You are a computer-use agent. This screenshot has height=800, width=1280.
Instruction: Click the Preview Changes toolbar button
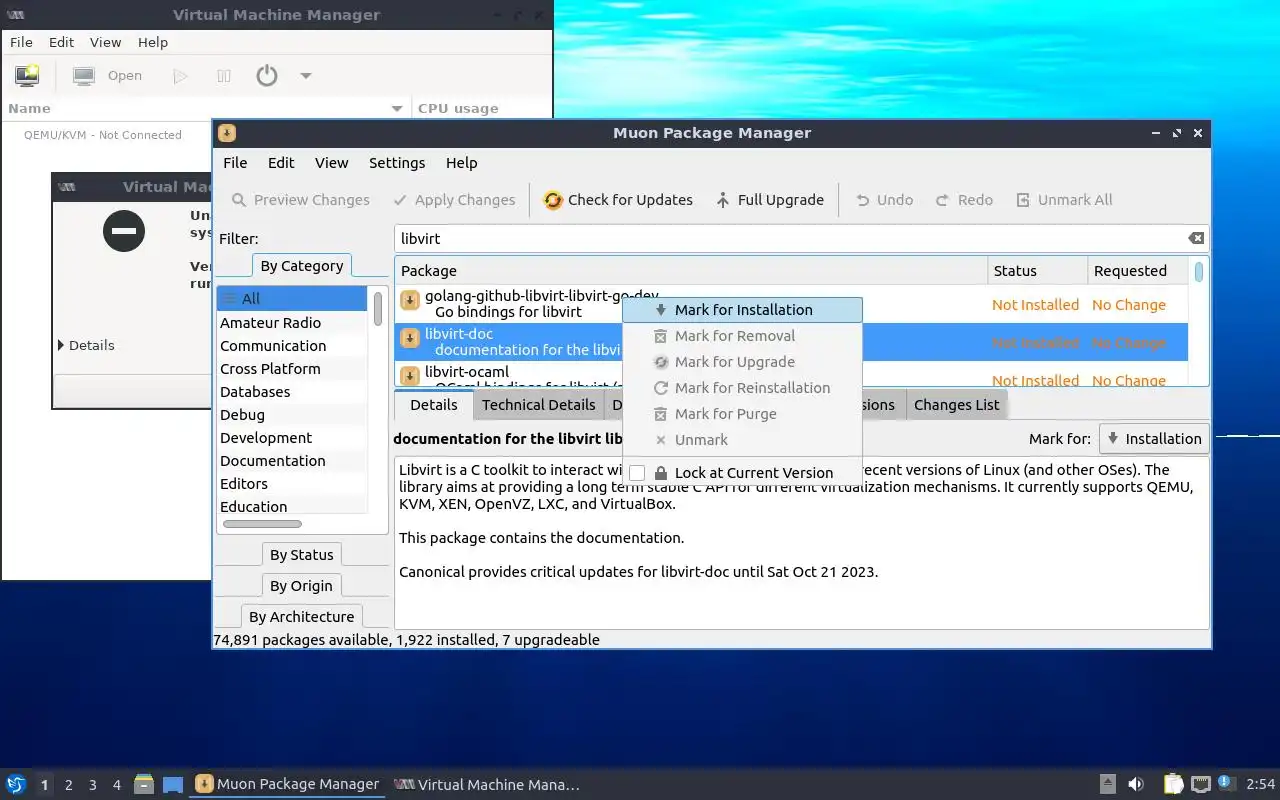click(301, 200)
